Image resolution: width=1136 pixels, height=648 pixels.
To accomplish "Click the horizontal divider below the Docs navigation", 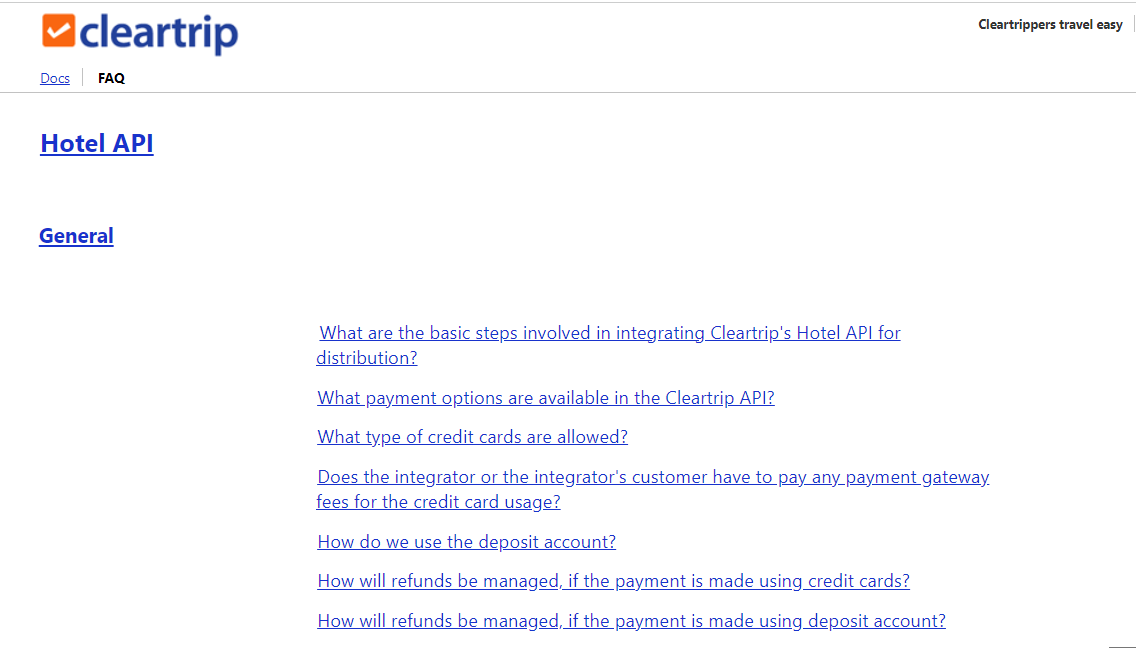I will point(568,93).
